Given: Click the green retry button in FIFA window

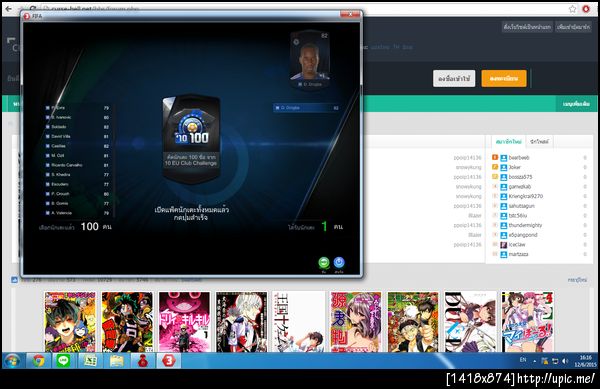Looking at the screenshot, I should coord(324,262).
